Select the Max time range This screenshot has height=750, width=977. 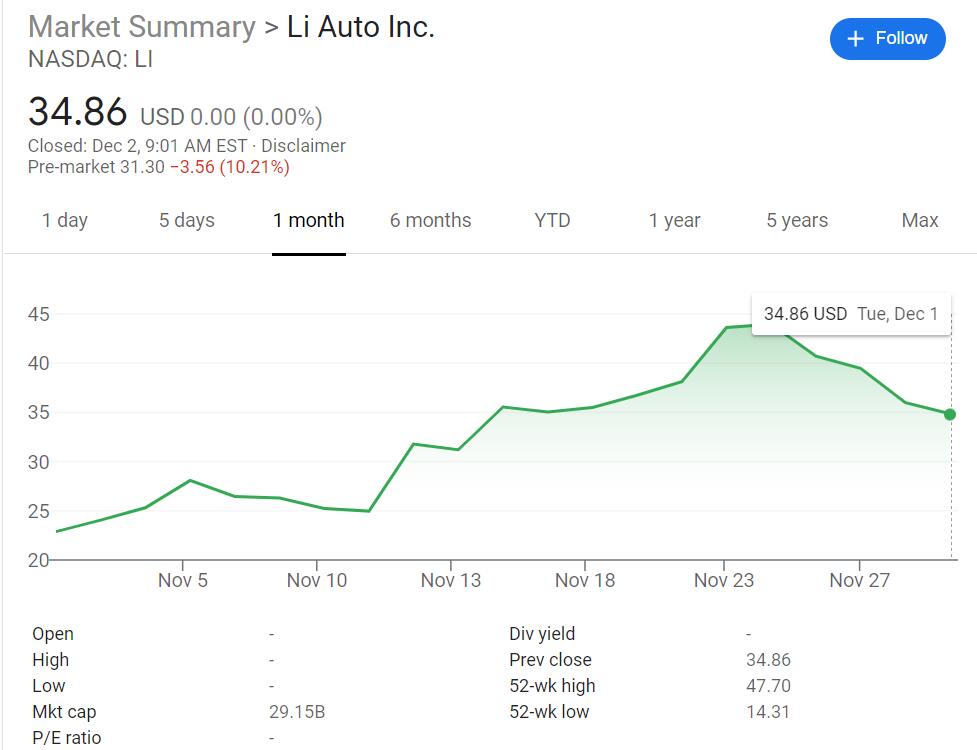[918, 220]
